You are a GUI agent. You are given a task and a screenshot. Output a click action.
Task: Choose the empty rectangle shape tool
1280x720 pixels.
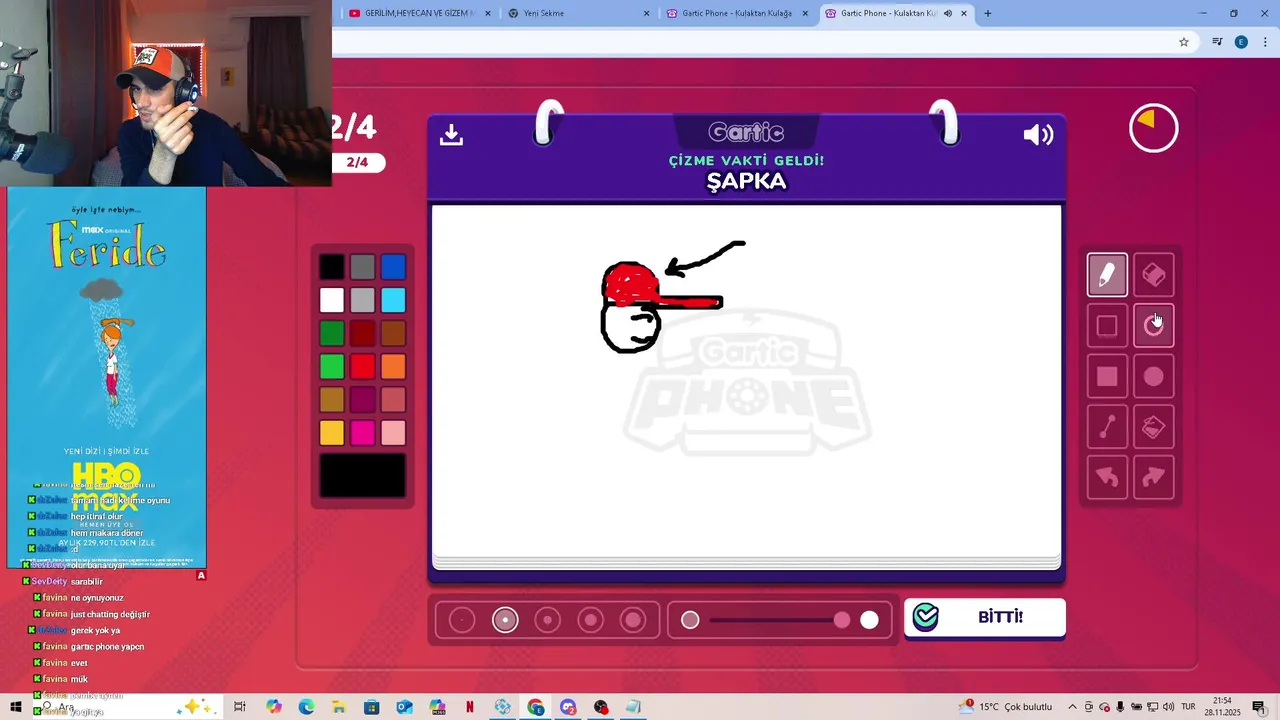pyautogui.click(x=1107, y=326)
